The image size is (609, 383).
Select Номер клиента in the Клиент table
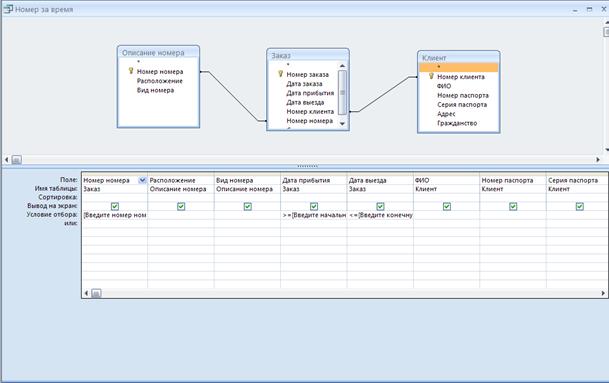click(x=461, y=77)
